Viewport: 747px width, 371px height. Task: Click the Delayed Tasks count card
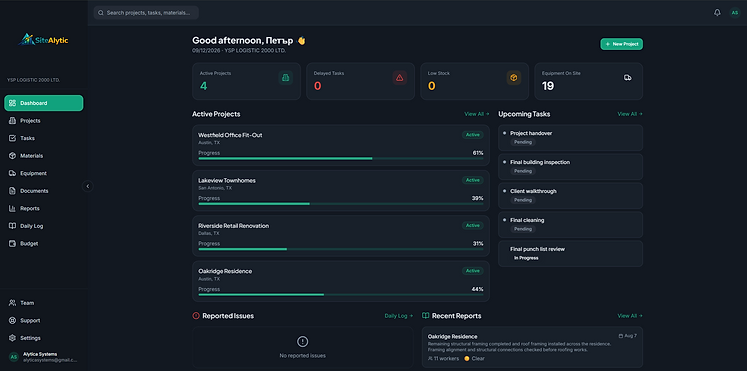(360, 81)
